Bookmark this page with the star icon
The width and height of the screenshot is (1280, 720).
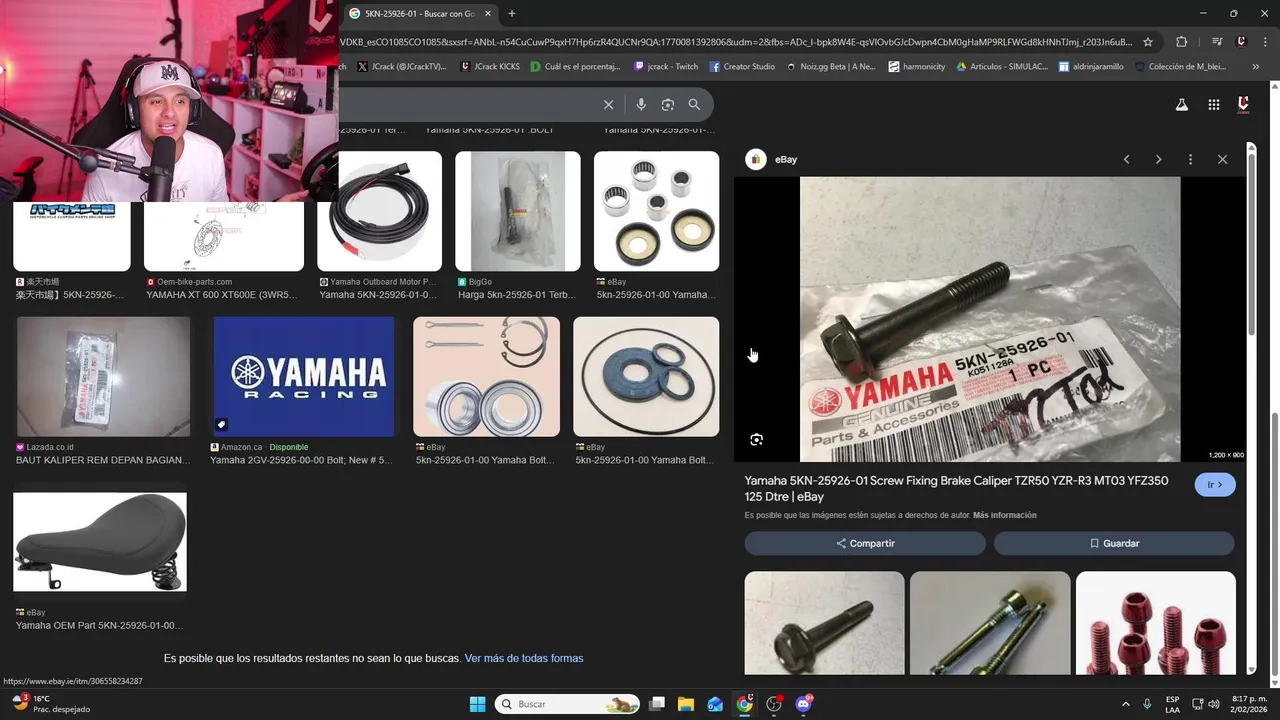[x=1148, y=42]
